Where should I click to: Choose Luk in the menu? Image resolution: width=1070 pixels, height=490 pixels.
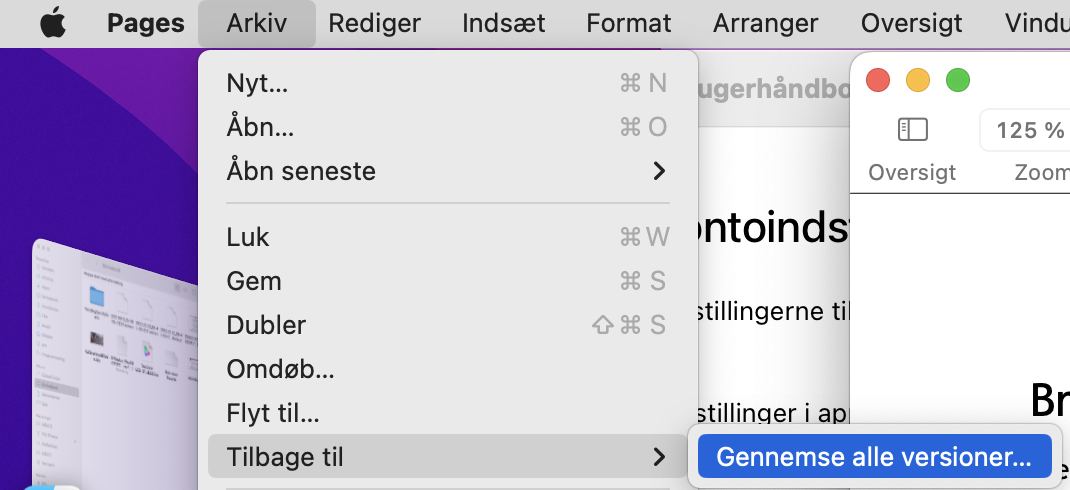(248, 237)
